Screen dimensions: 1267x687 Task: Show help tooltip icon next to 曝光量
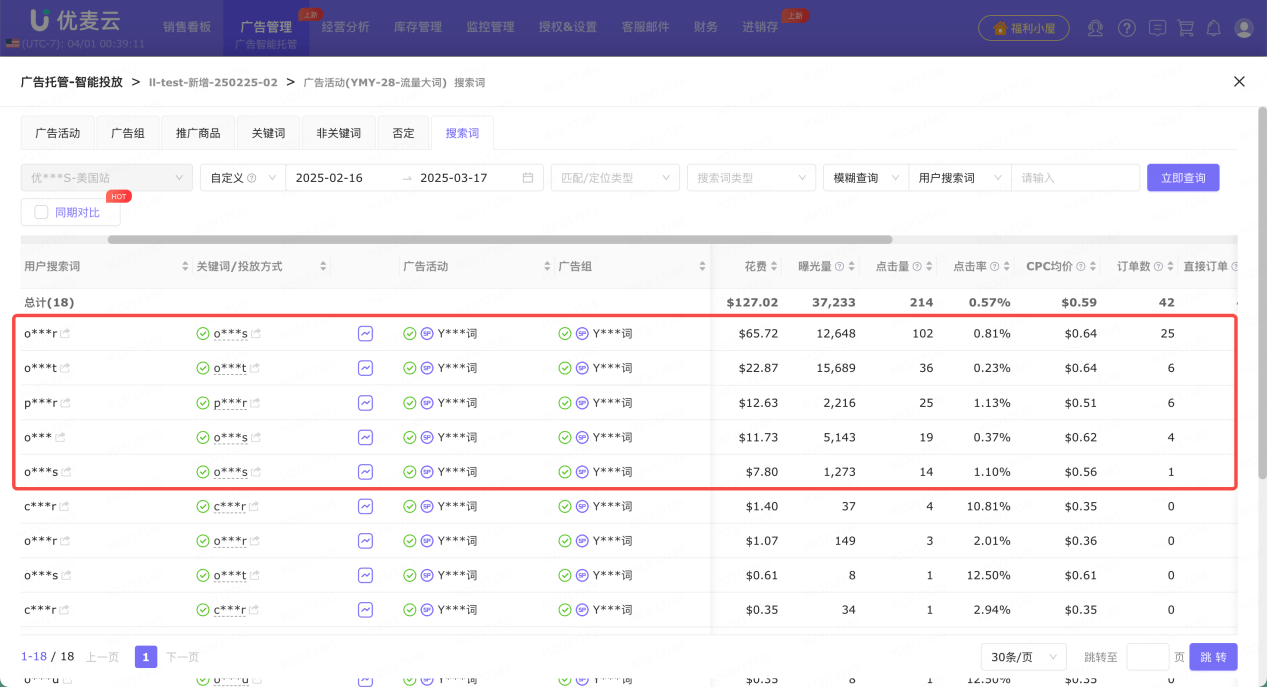pyautogui.click(x=840, y=267)
